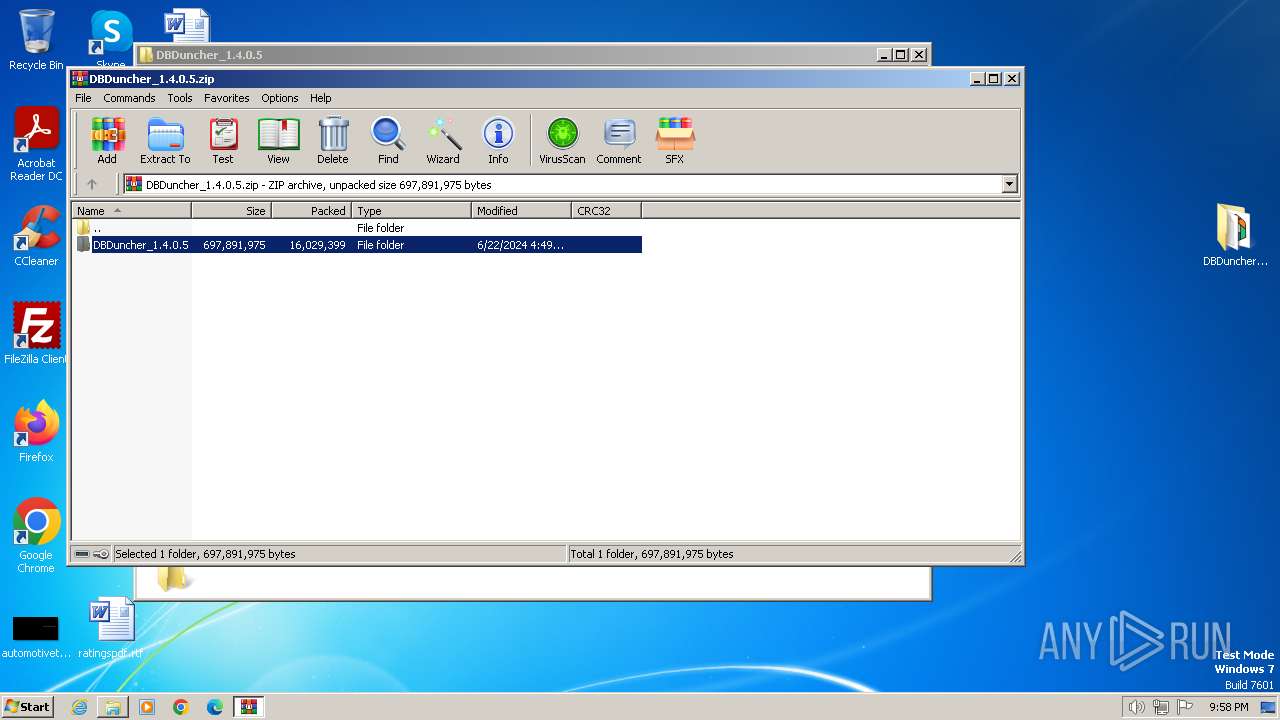Viewport: 1280px width, 720px height.
Task: Click the network tray icon
Action: (x=1161, y=707)
